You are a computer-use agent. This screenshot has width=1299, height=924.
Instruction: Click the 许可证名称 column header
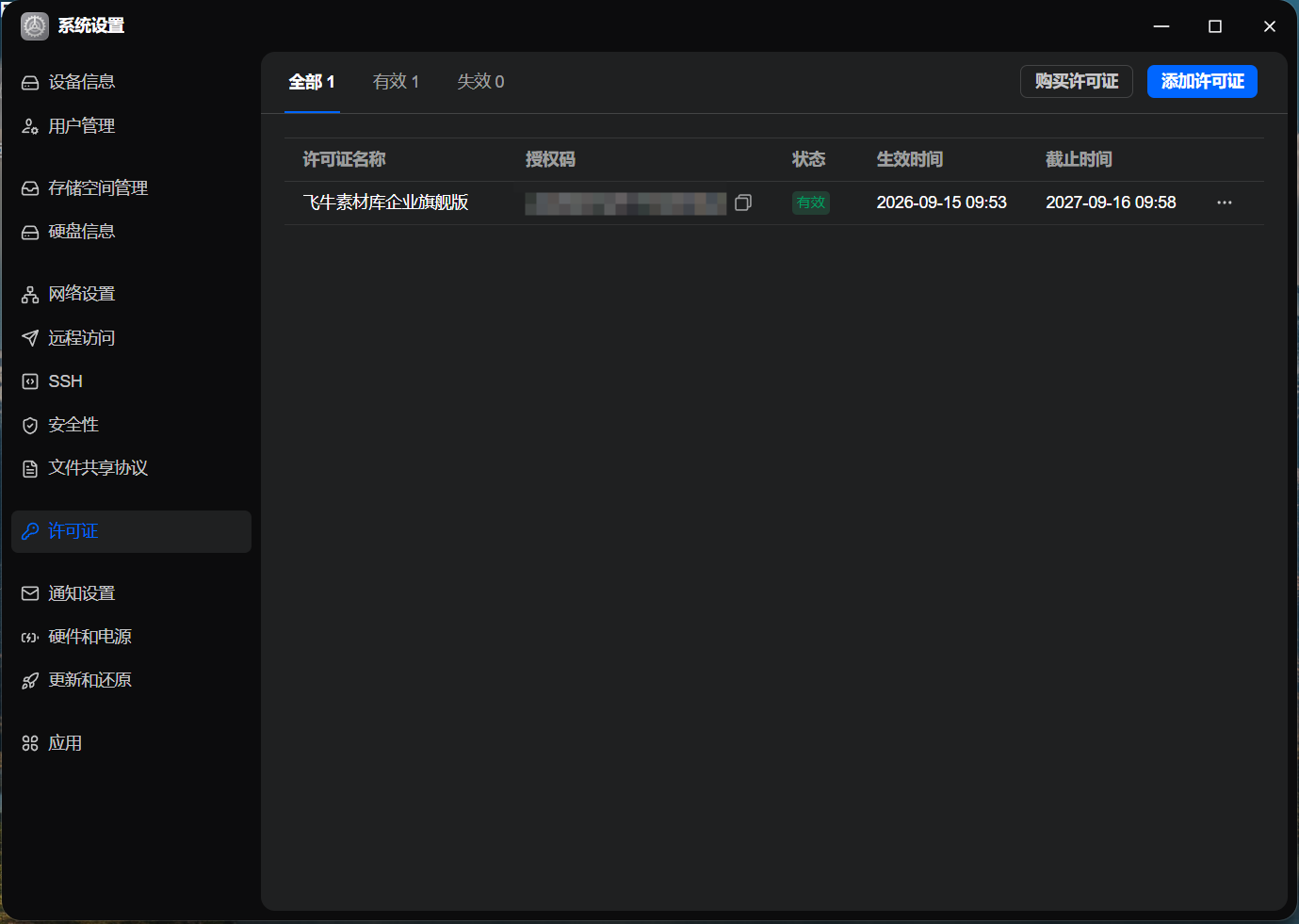344,159
